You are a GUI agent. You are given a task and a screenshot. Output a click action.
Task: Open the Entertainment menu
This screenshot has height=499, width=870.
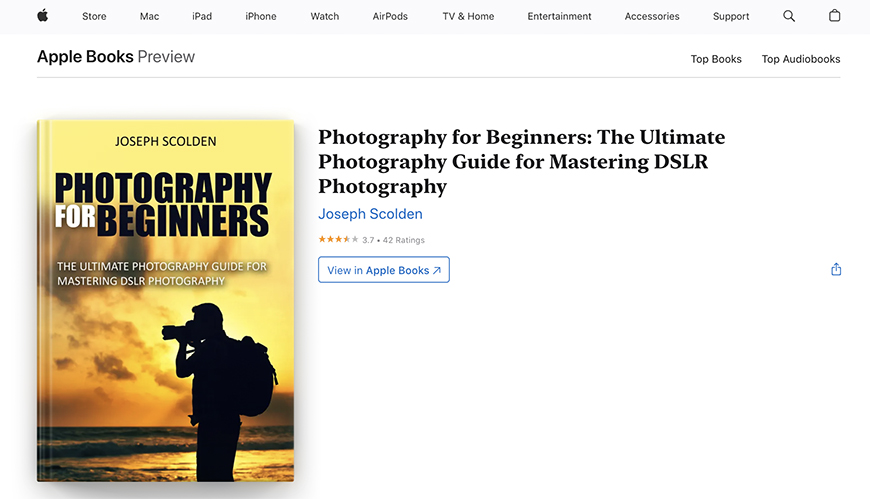click(x=559, y=17)
